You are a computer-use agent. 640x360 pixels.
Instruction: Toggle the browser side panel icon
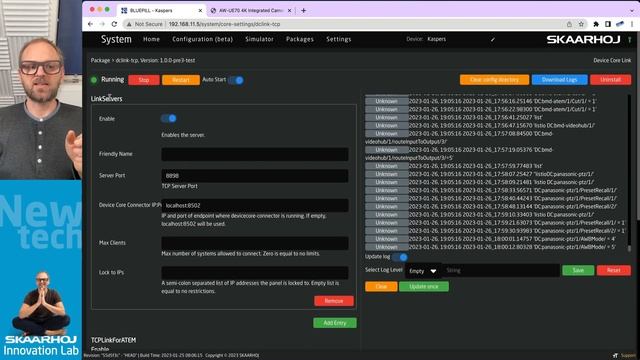click(x=608, y=24)
